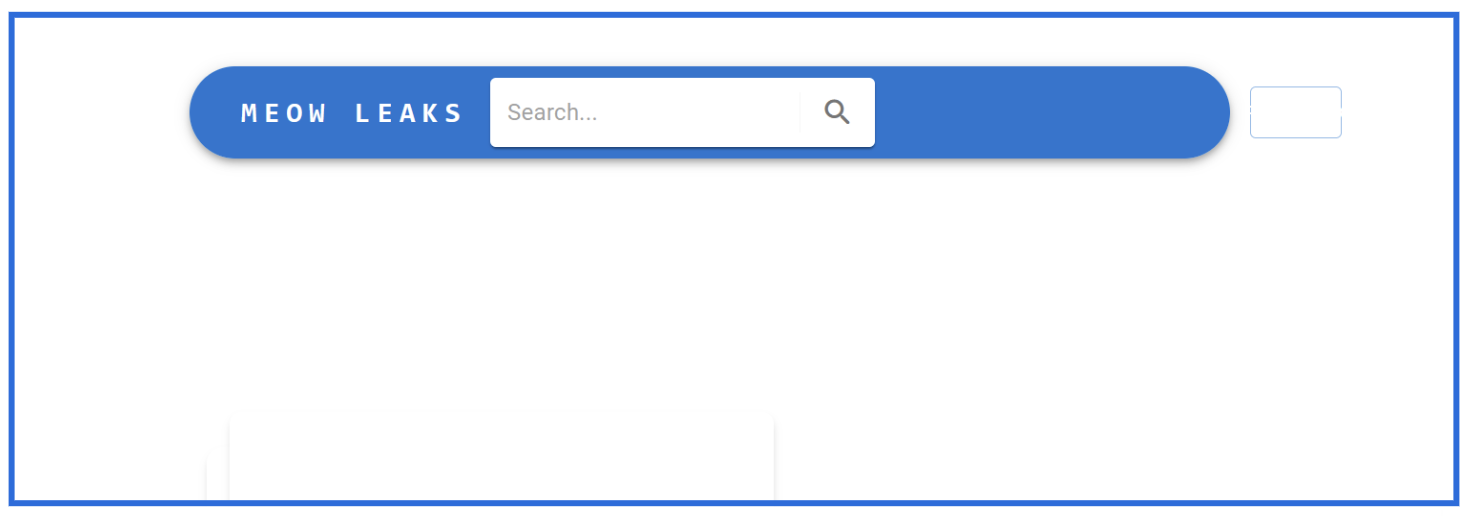Click the divider left of the search icon
The width and height of the screenshot is (1468, 516).
(x=800, y=112)
